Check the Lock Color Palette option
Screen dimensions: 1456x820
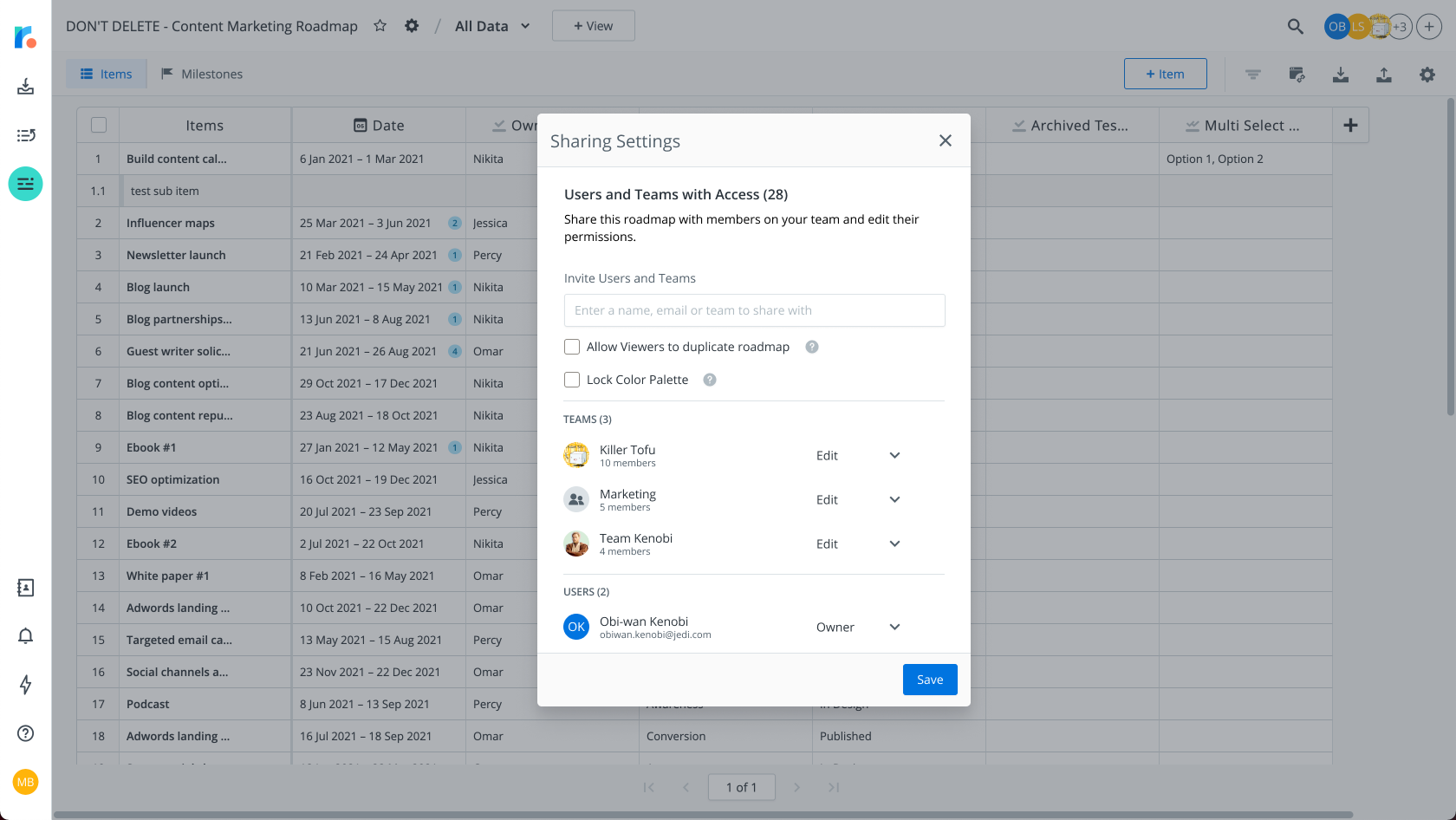[572, 379]
